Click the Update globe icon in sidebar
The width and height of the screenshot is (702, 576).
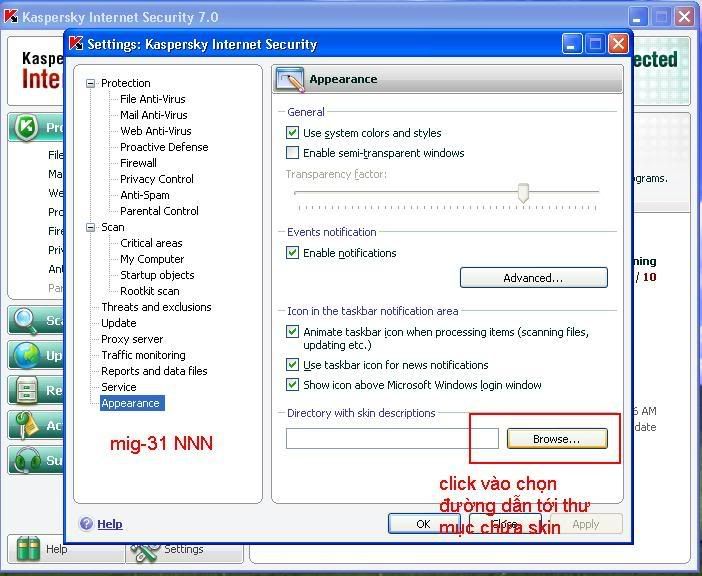[26, 355]
